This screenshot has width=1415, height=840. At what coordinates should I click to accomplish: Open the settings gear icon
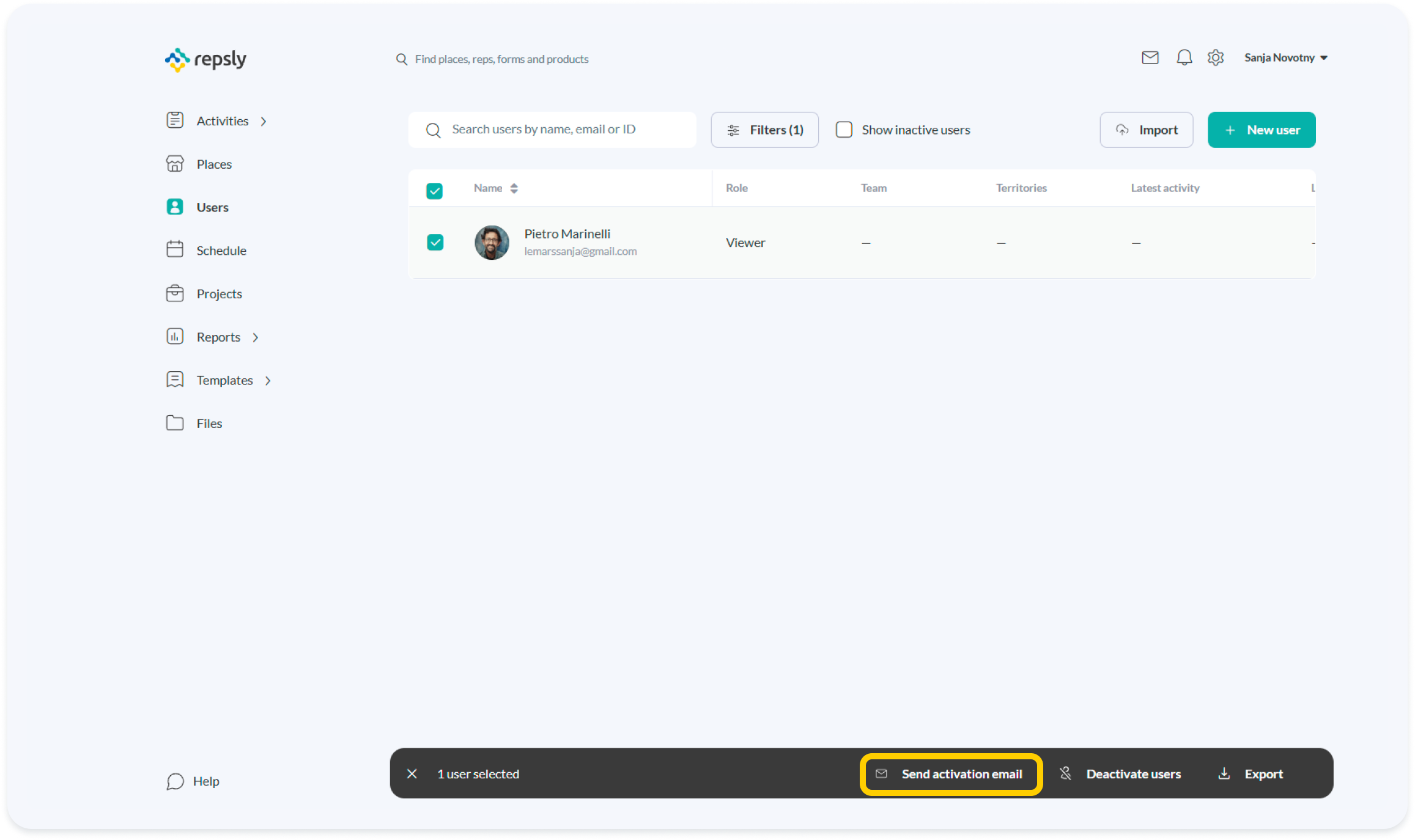click(1215, 57)
